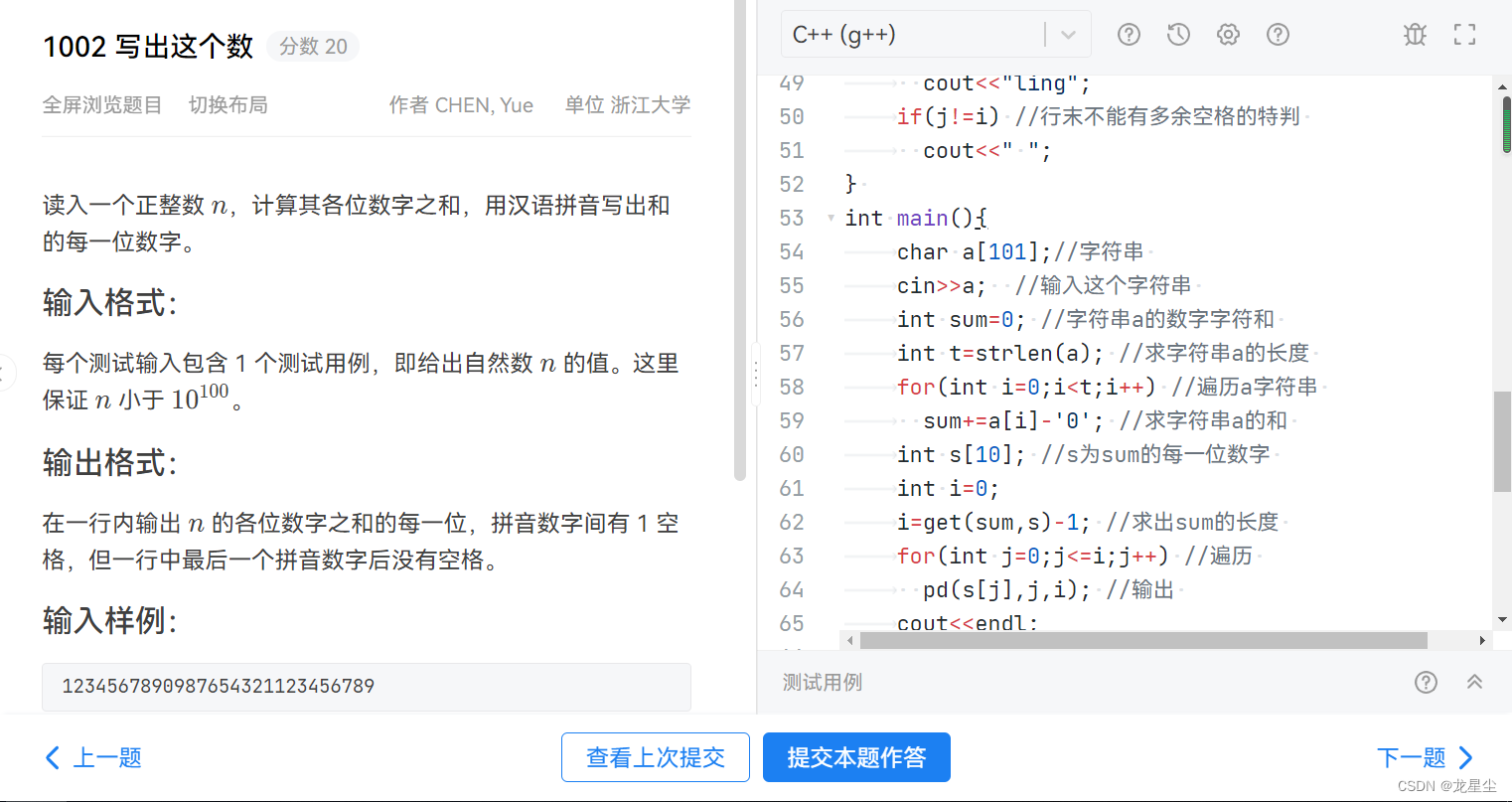Click editor scroll down arrow

[x=1502, y=619]
